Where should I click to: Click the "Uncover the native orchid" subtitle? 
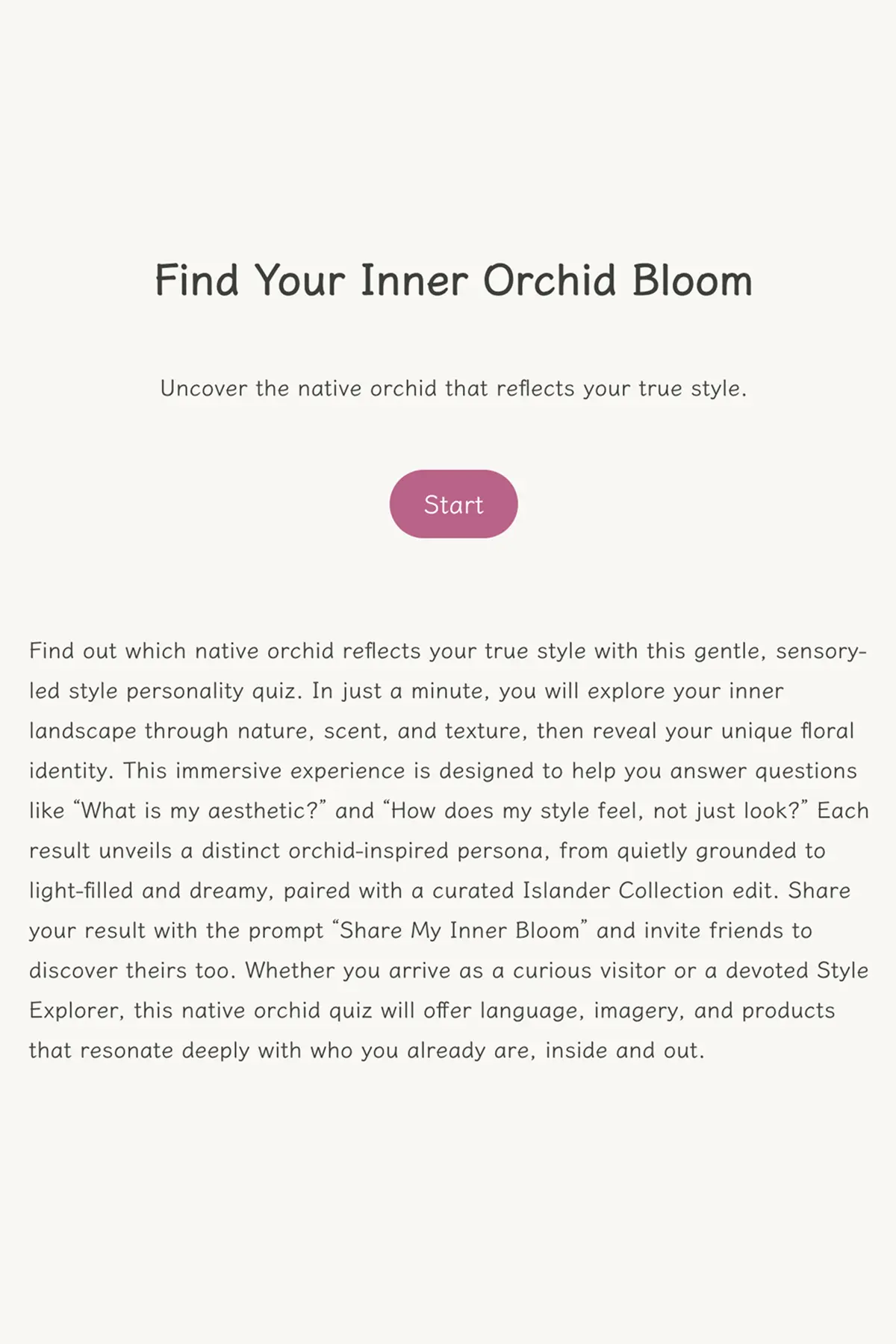[x=453, y=388]
